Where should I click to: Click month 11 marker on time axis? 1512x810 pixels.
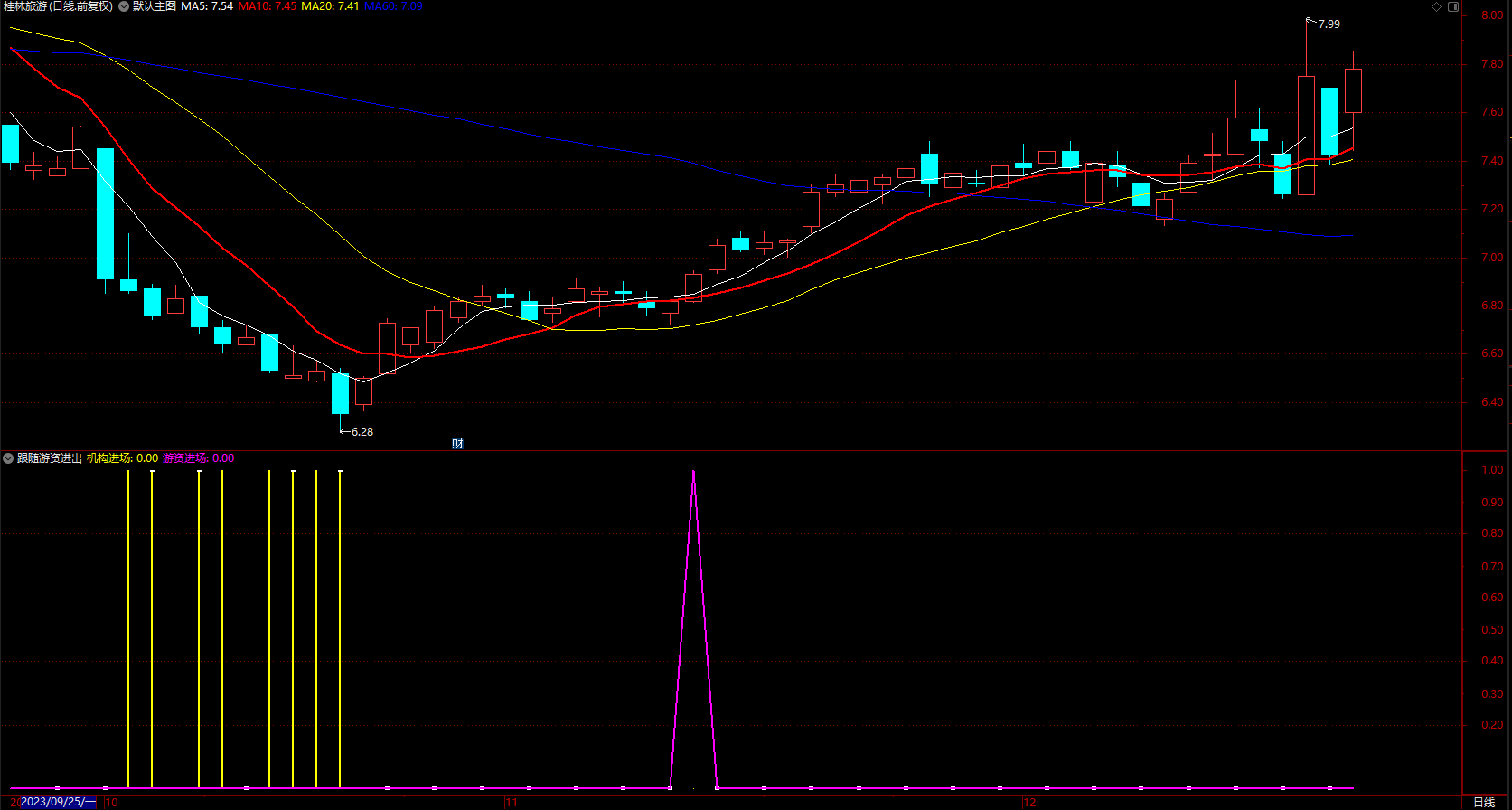coord(512,802)
